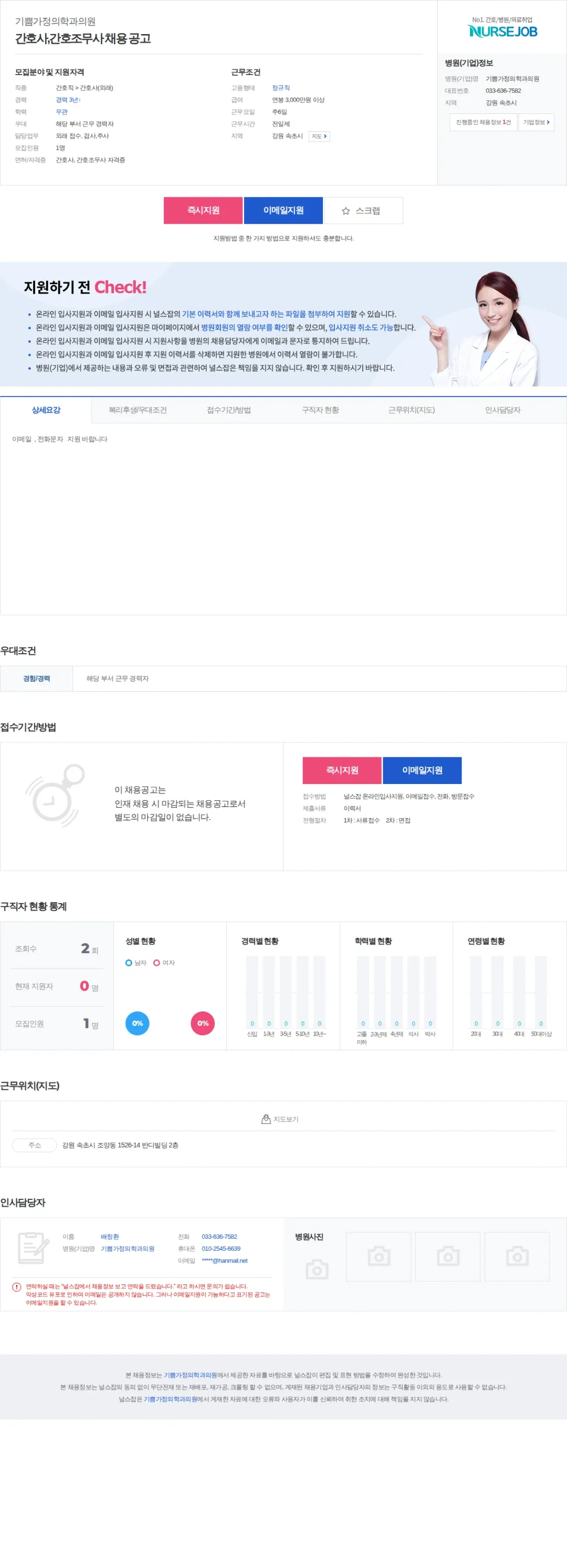Screen dimensions: 567x1568
Task: Click the address 강원 속초시 조양동 1526-14
Action: coord(120,1145)
